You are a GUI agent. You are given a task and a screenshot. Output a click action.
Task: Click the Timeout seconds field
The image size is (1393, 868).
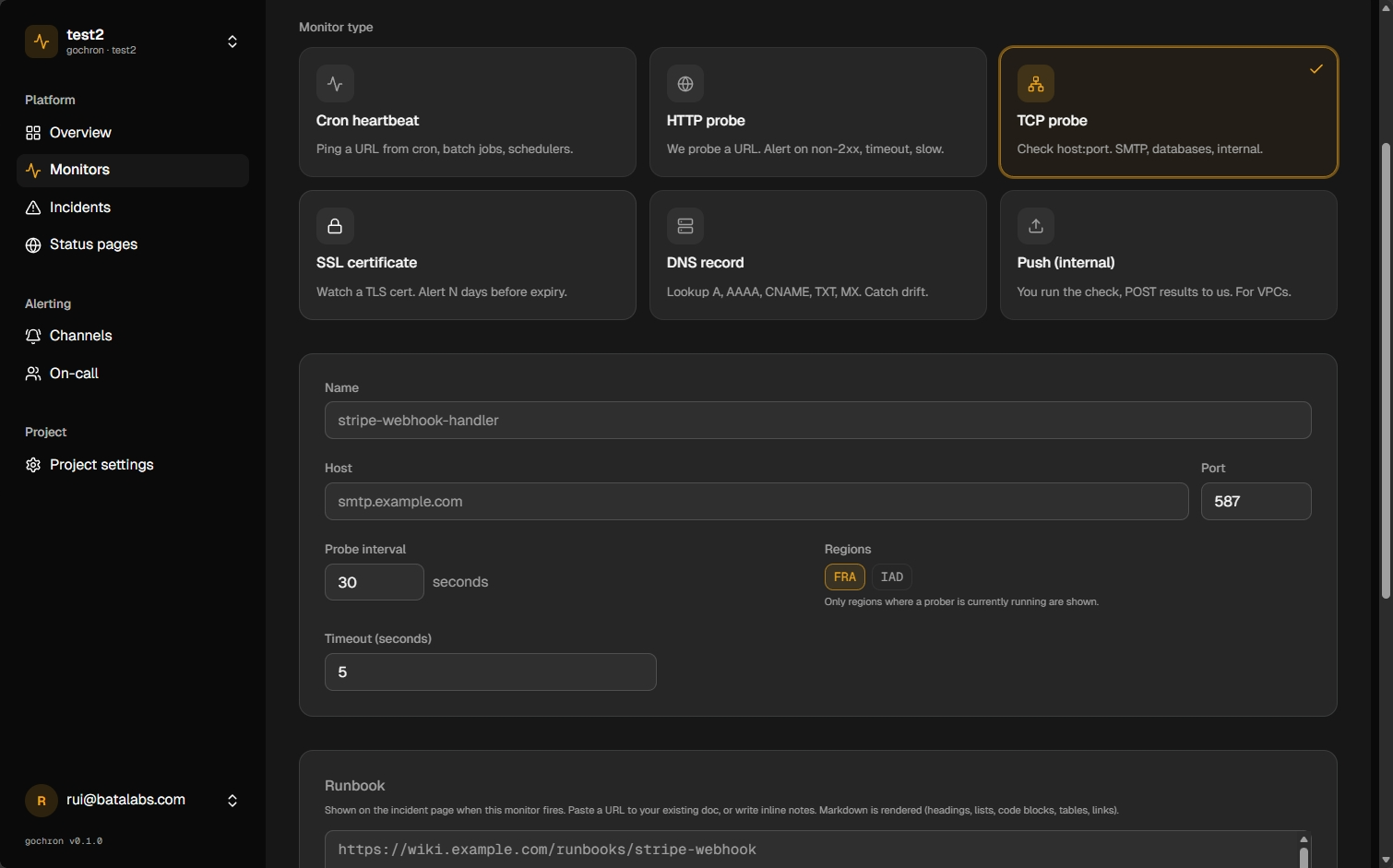coord(491,672)
